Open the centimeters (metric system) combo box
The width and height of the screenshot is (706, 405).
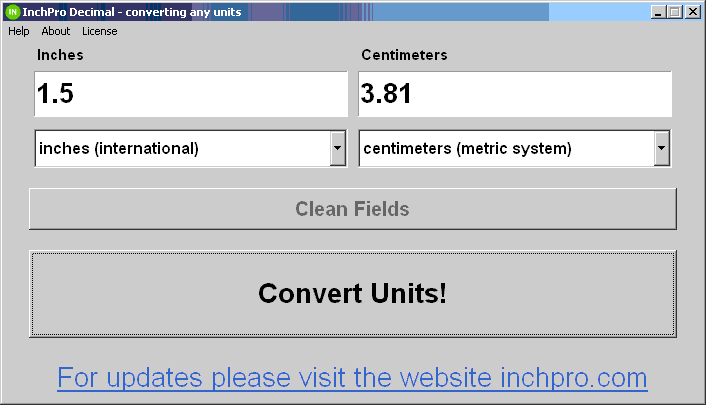[x=515, y=148]
